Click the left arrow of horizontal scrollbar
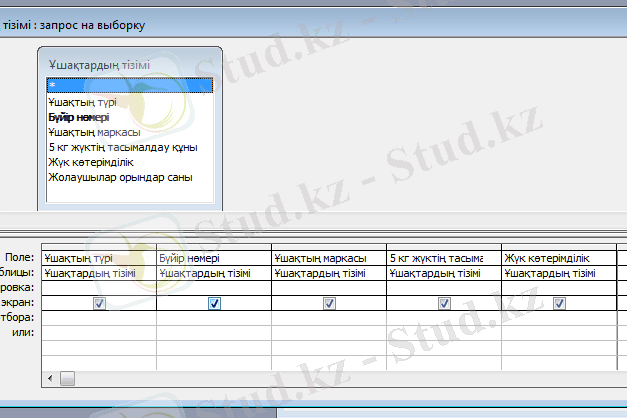Viewport: 627px width, 418px height. [x=50, y=378]
